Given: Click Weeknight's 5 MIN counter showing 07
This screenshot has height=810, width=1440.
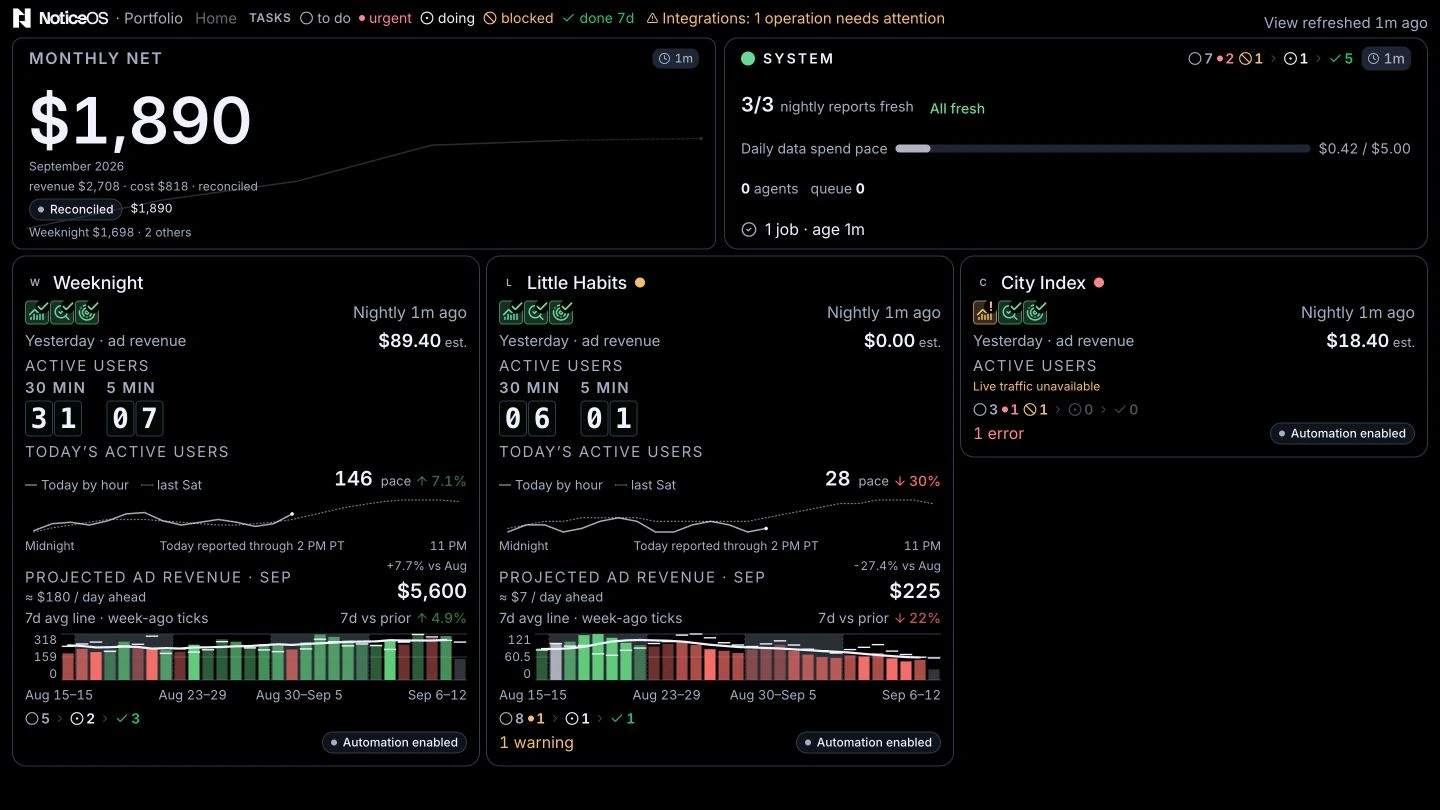Looking at the screenshot, I should click(135, 417).
